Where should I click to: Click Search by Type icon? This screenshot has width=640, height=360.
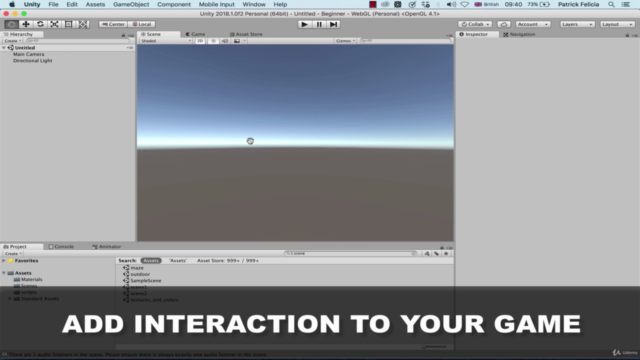[427, 253]
